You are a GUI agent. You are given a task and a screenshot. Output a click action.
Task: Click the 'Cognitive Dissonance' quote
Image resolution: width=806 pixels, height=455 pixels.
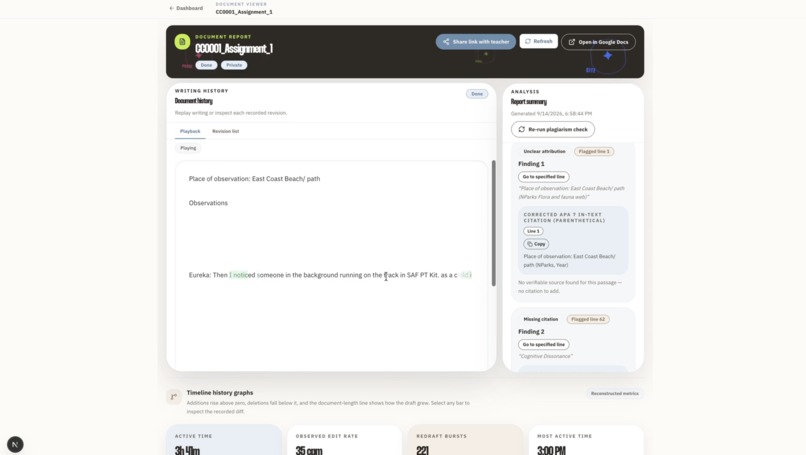[x=545, y=356]
